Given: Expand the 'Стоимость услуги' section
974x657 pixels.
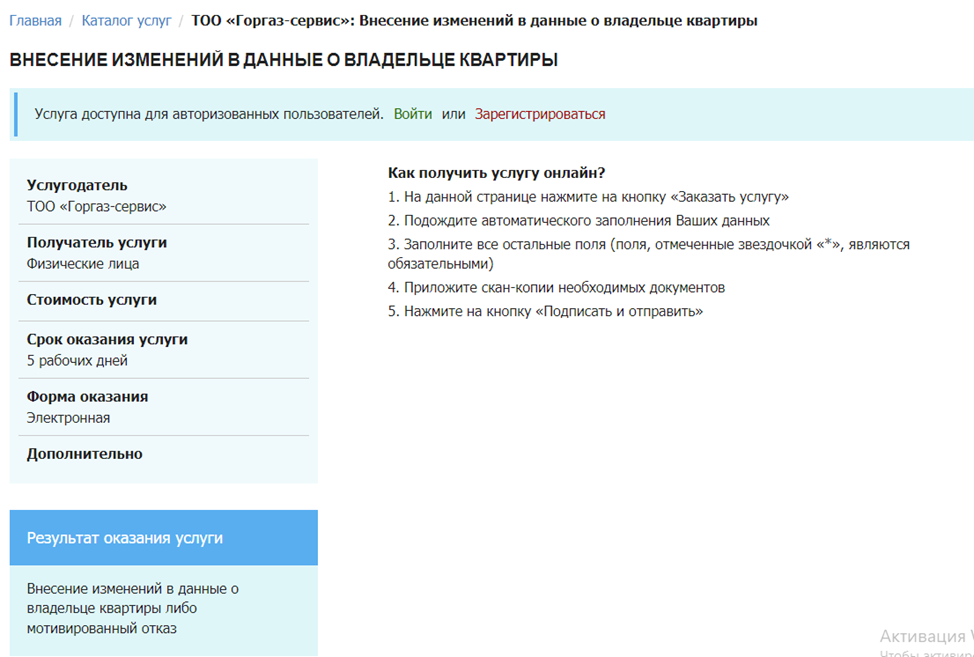Looking at the screenshot, I should pyautogui.click(x=92, y=300).
